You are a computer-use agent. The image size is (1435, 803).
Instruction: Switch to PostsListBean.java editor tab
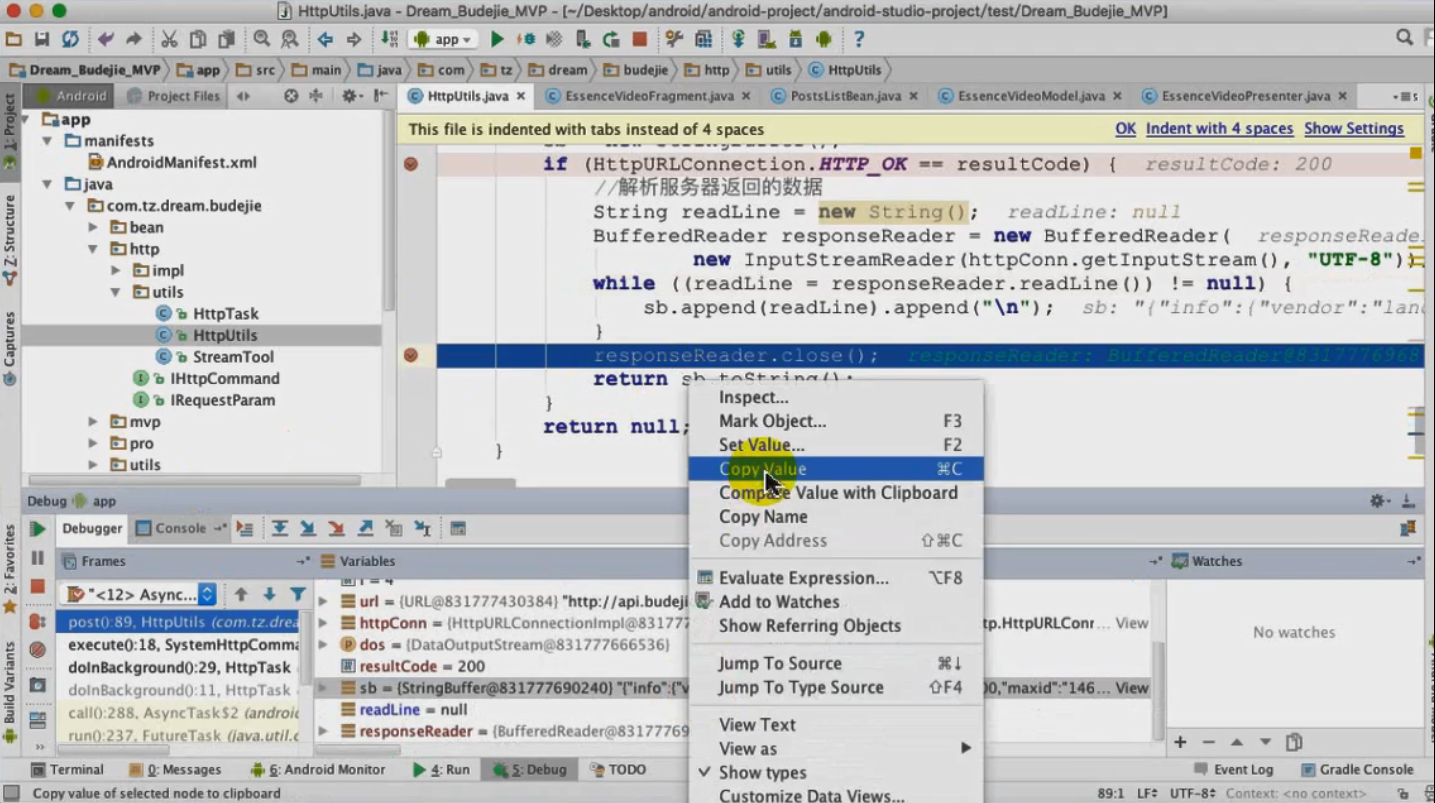point(846,96)
